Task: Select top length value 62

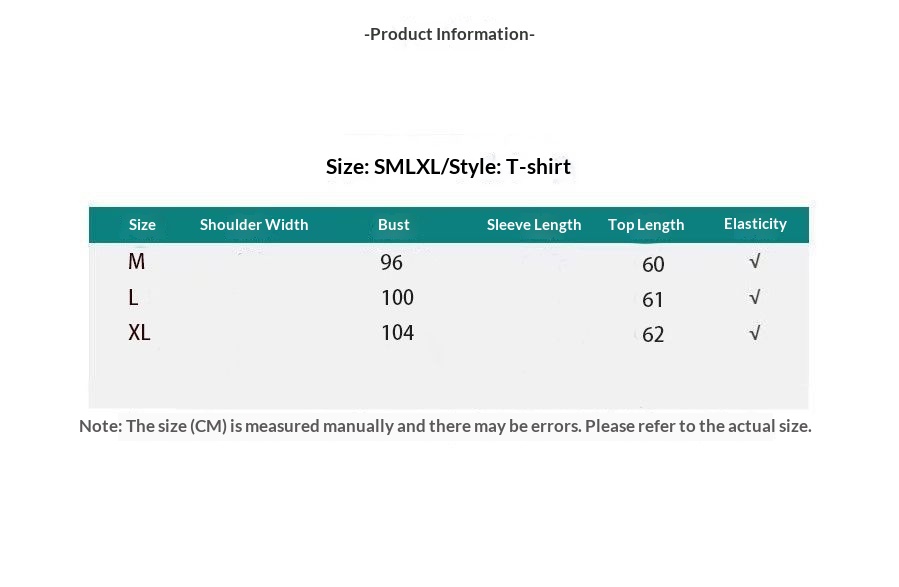Action: tap(653, 335)
